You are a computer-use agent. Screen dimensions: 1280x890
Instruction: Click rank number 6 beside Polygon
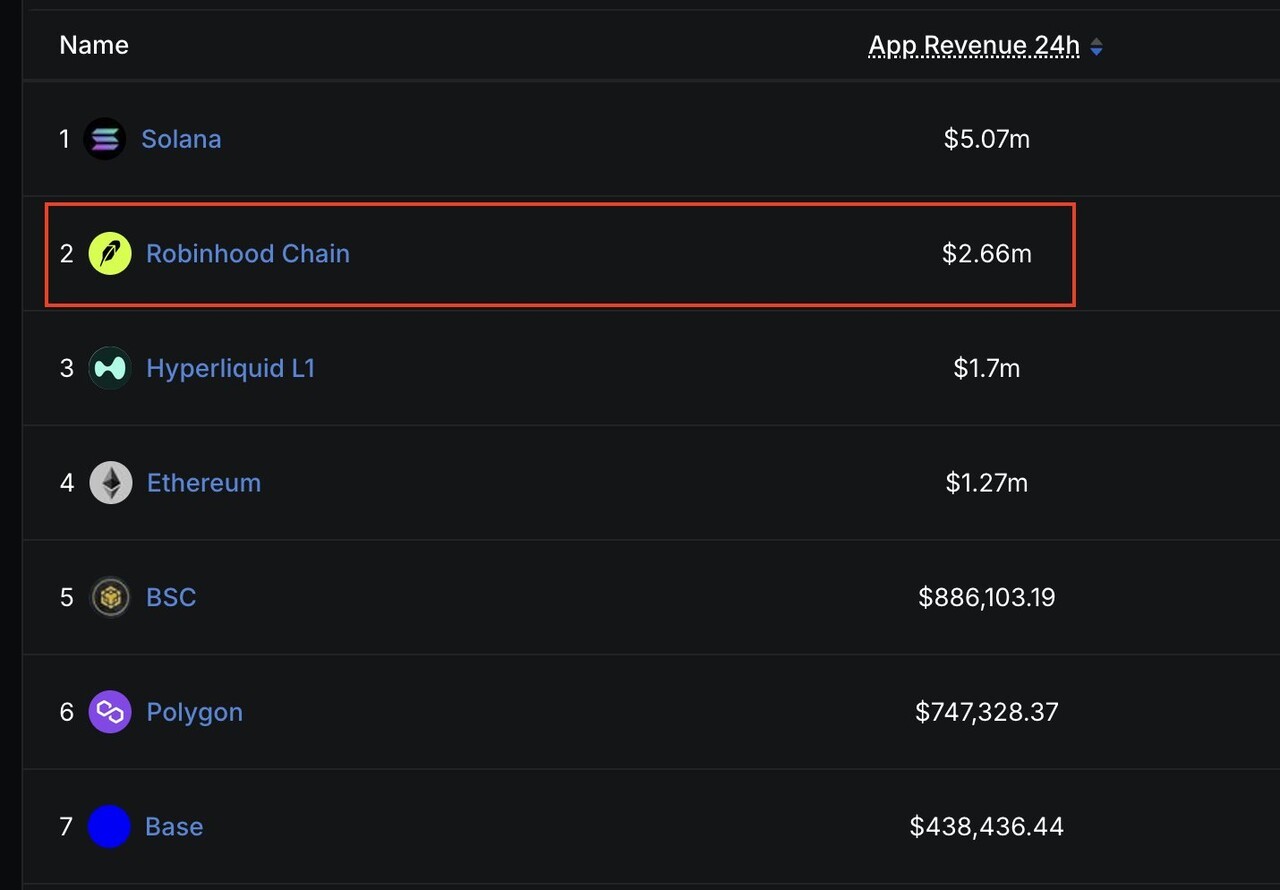[x=67, y=712]
